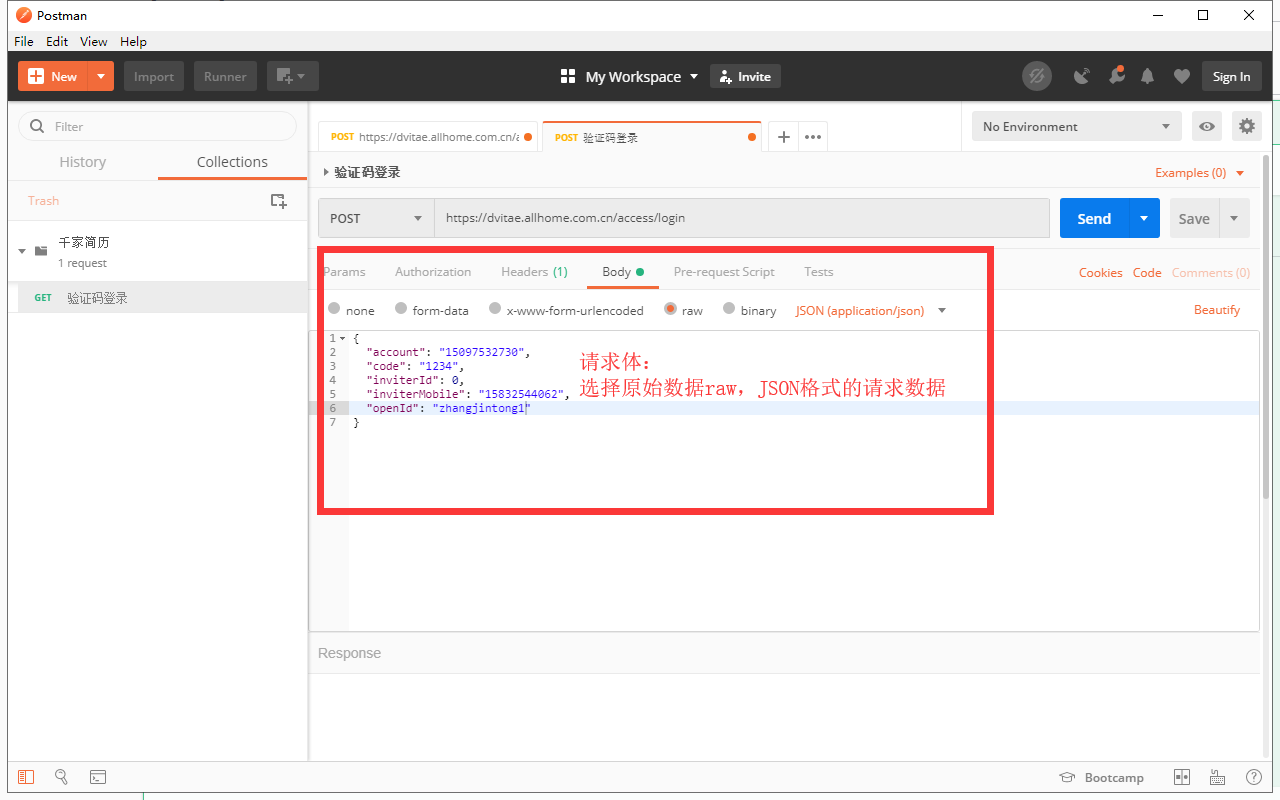This screenshot has height=800, width=1280.
Task: Click the Sign In button
Action: point(1231,76)
